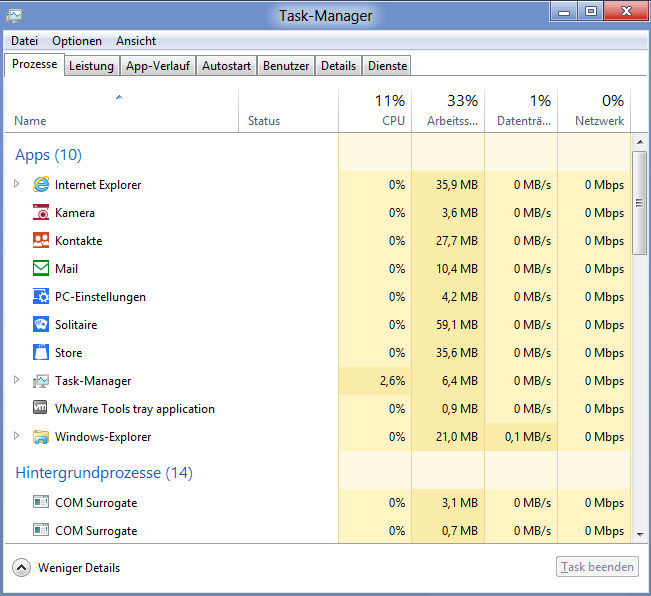Image resolution: width=651 pixels, height=596 pixels.
Task: Click the second COM Surrogate icon
Action: click(41, 530)
